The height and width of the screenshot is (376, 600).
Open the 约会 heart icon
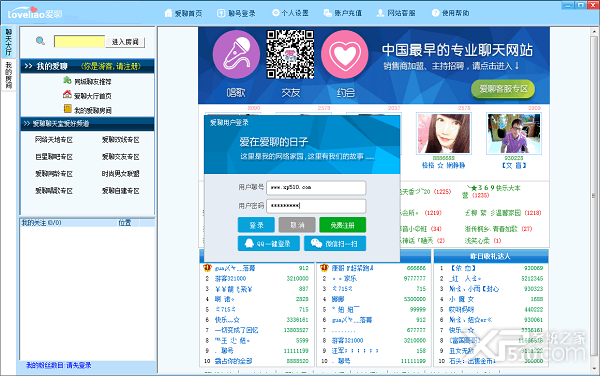pos(345,54)
